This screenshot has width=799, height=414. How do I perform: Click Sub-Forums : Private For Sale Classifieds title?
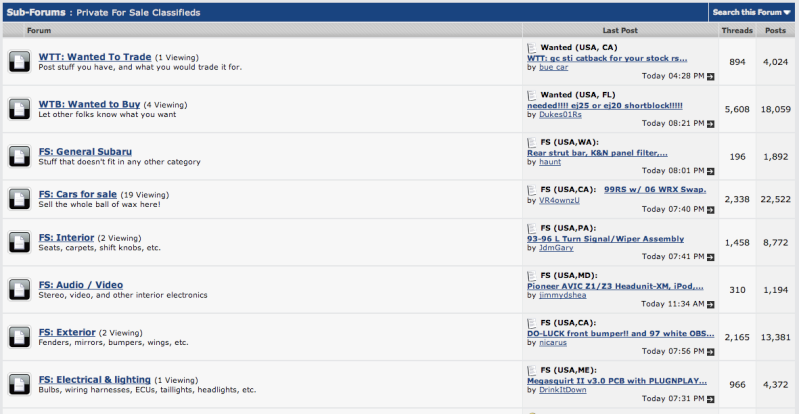(x=103, y=12)
